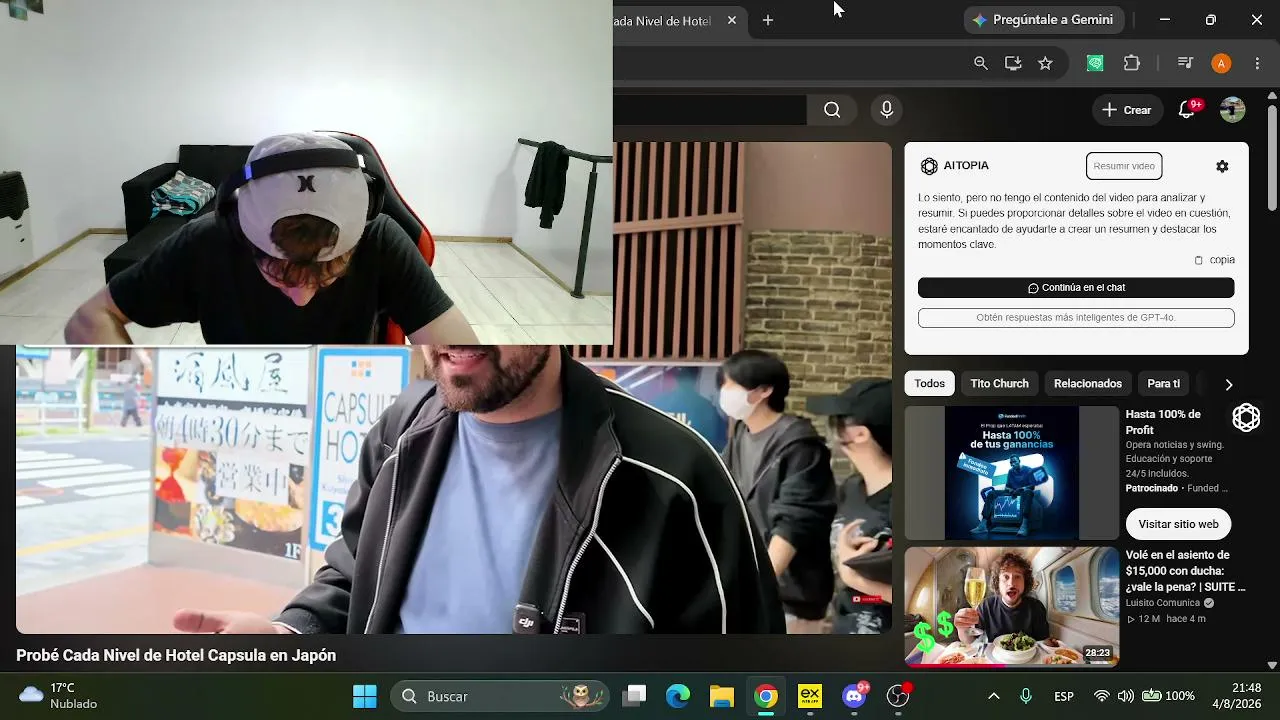1280x720 pixels.
Task: Click the YouTube Crear button
Action: pos(1127,110)
